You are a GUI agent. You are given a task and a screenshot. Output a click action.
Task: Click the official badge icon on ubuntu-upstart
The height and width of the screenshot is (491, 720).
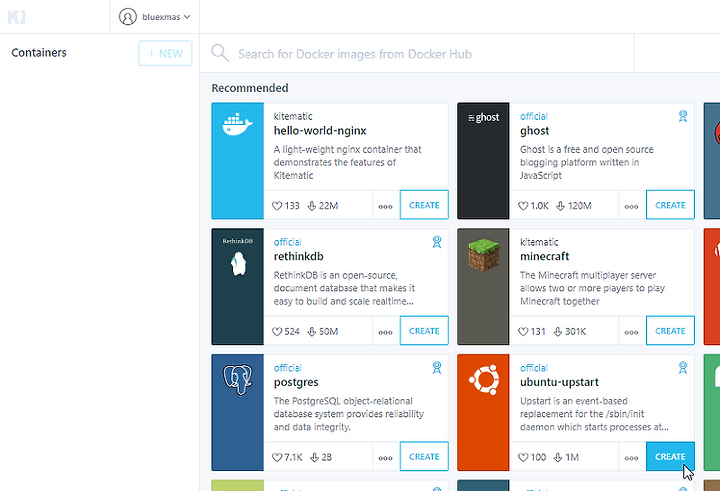point(683,368)
